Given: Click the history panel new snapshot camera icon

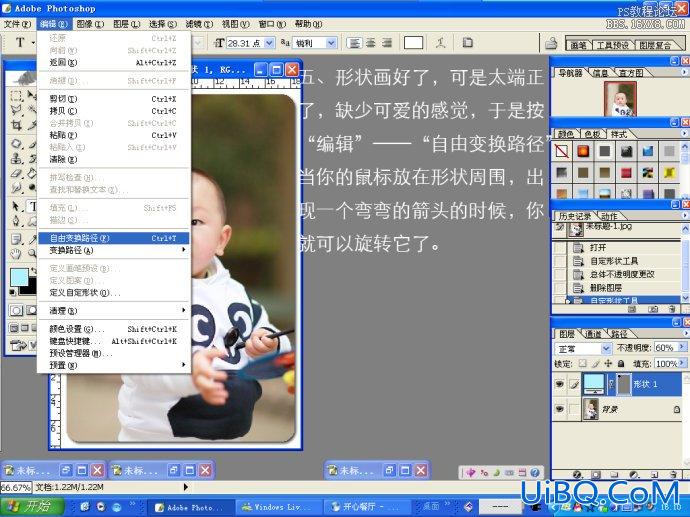Looking at the screenshot, I should coord(653,310).
